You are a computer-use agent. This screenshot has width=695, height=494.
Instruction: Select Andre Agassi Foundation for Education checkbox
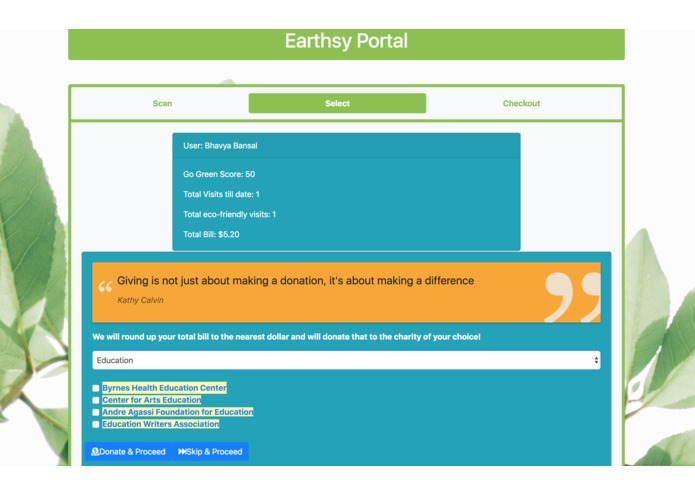[96, 412]
